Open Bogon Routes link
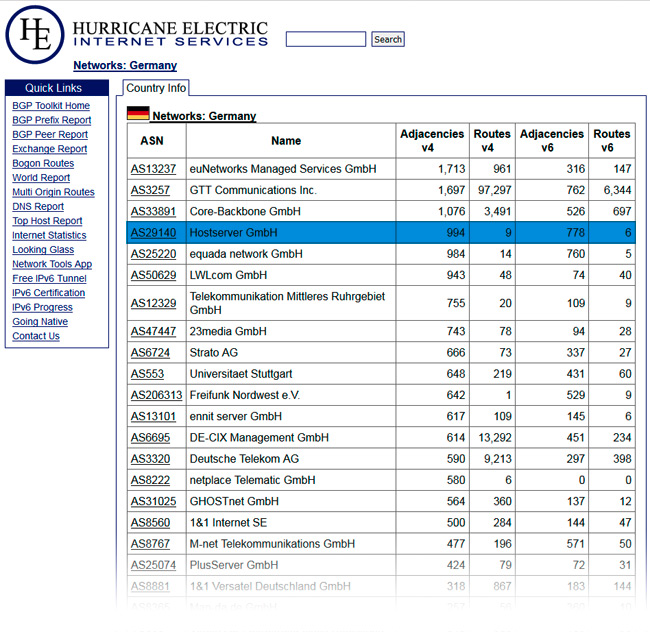650x632 pixels. [43, 163]
